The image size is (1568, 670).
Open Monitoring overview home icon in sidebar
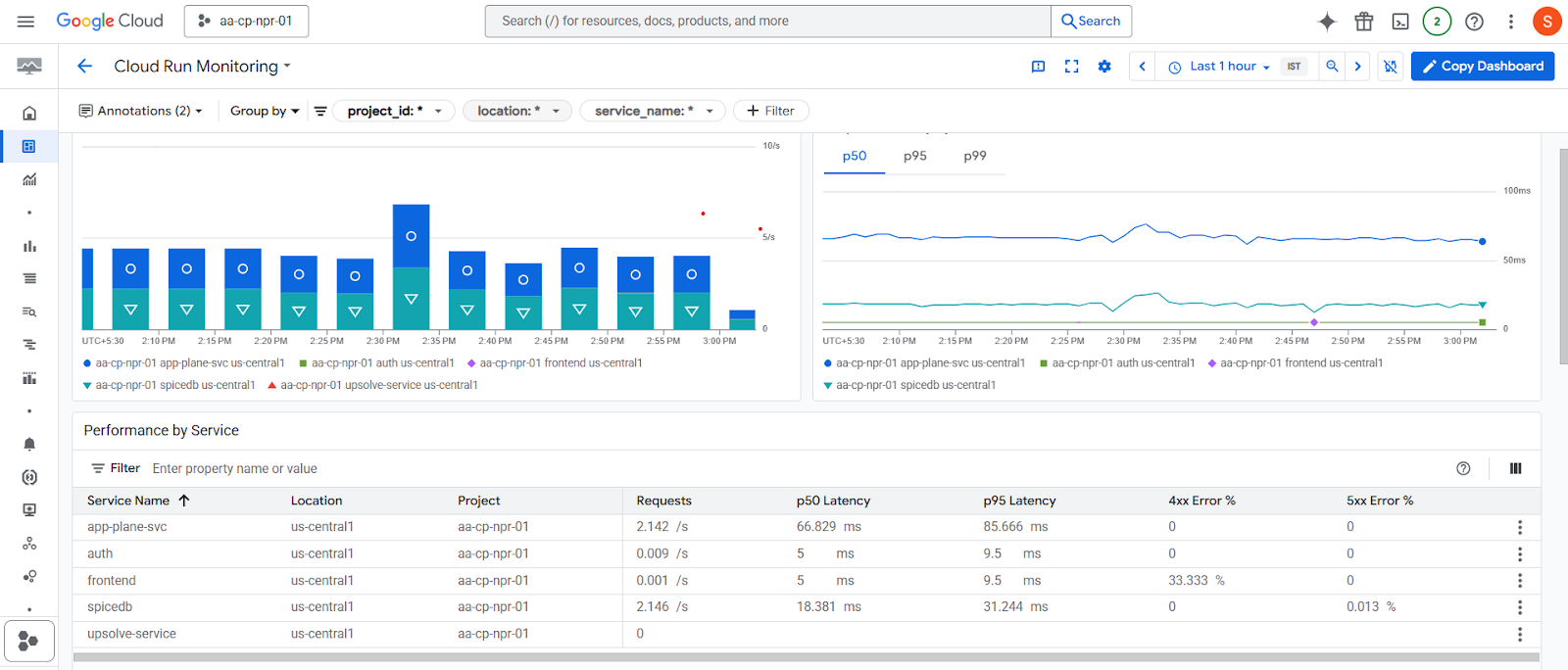29,114
